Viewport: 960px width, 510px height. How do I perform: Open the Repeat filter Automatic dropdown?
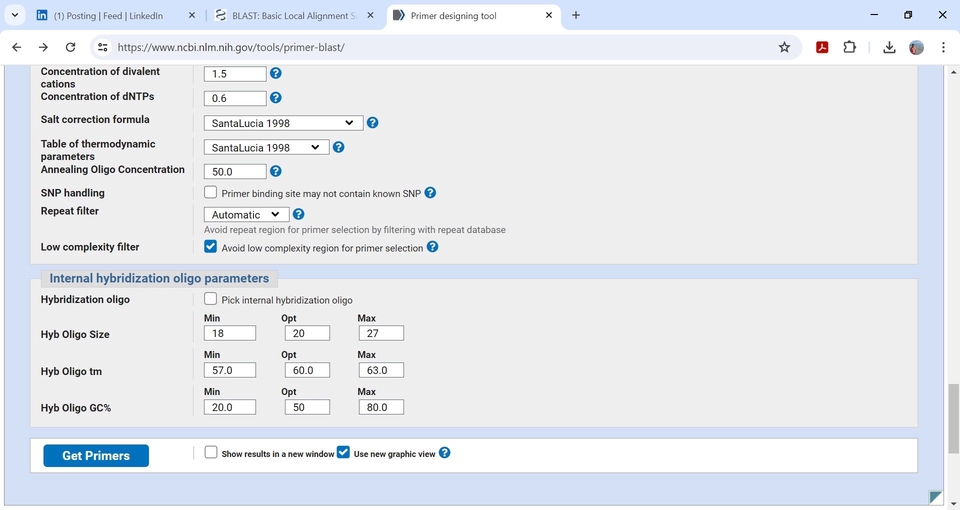coord(246,214)
